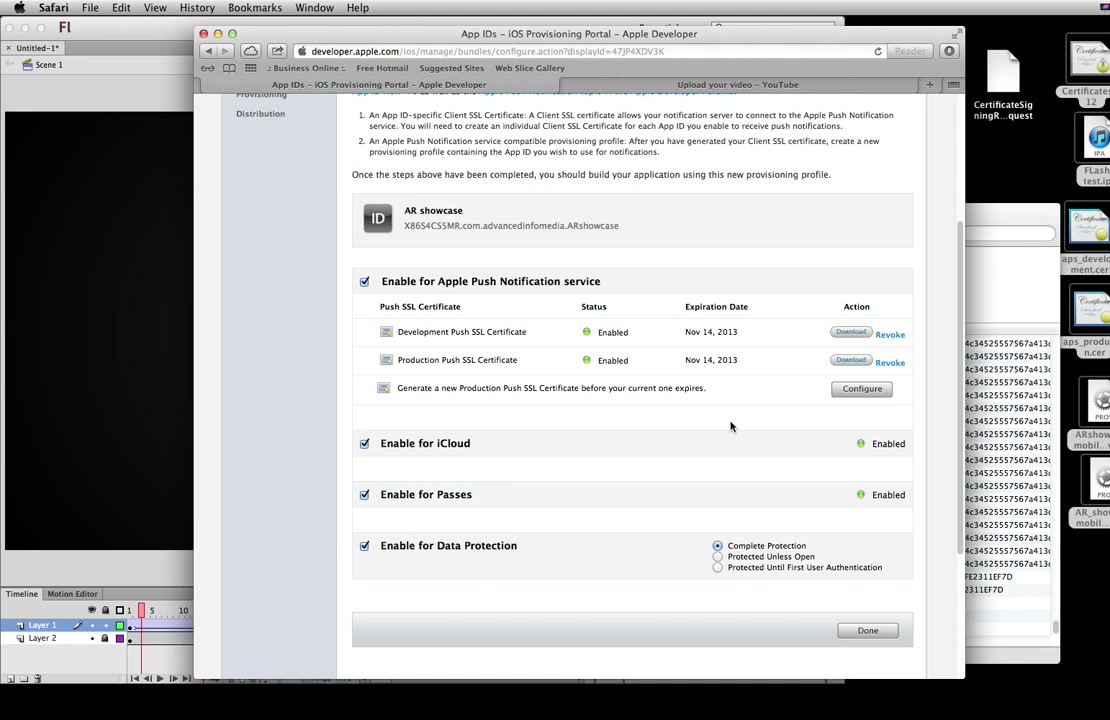Reload the page with refresh icon
This screenshot has height=720, width=1110.
click(x=878, y=51)
